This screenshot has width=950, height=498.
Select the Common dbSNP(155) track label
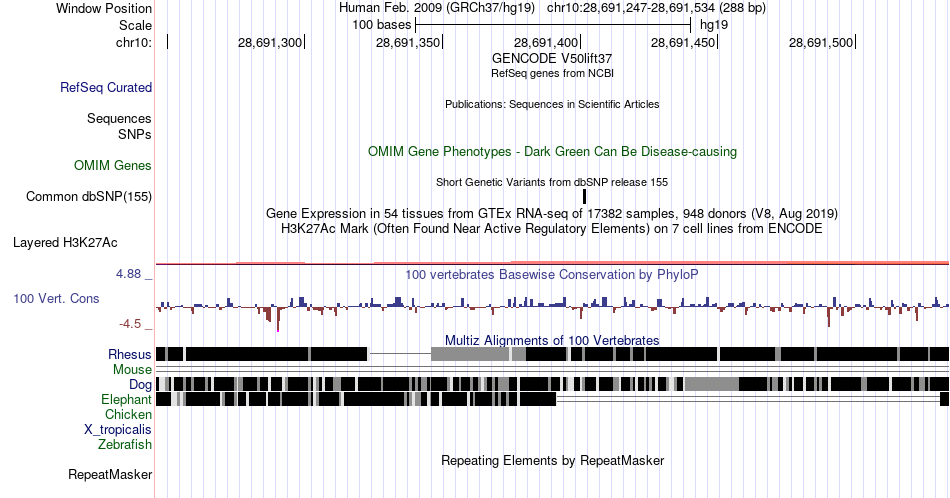coord(89,196)
